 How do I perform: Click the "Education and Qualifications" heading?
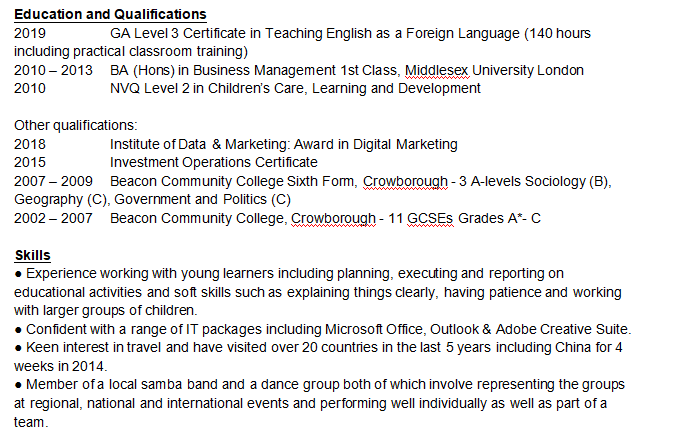click(111, 15)
